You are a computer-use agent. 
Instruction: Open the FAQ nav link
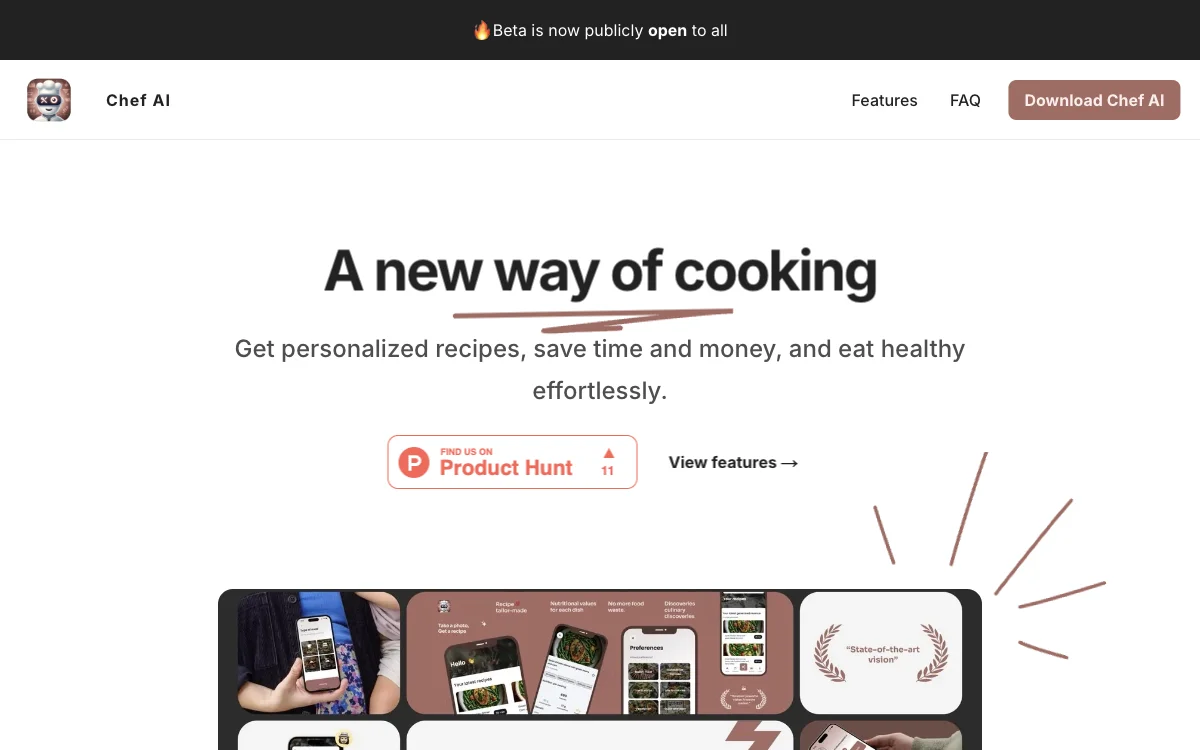[x=965, y=100]
